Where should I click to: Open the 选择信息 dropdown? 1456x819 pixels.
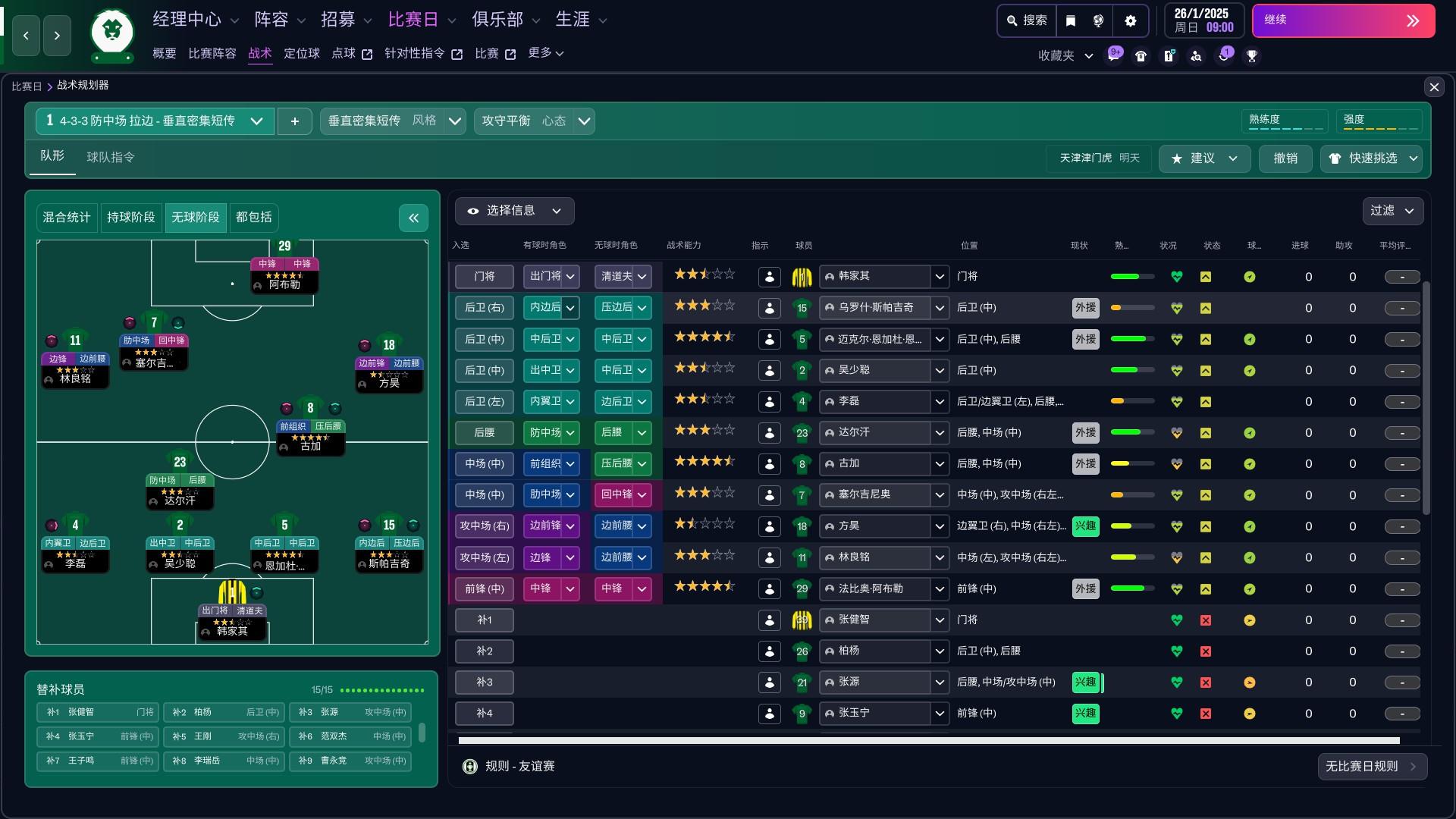point(515,211)
